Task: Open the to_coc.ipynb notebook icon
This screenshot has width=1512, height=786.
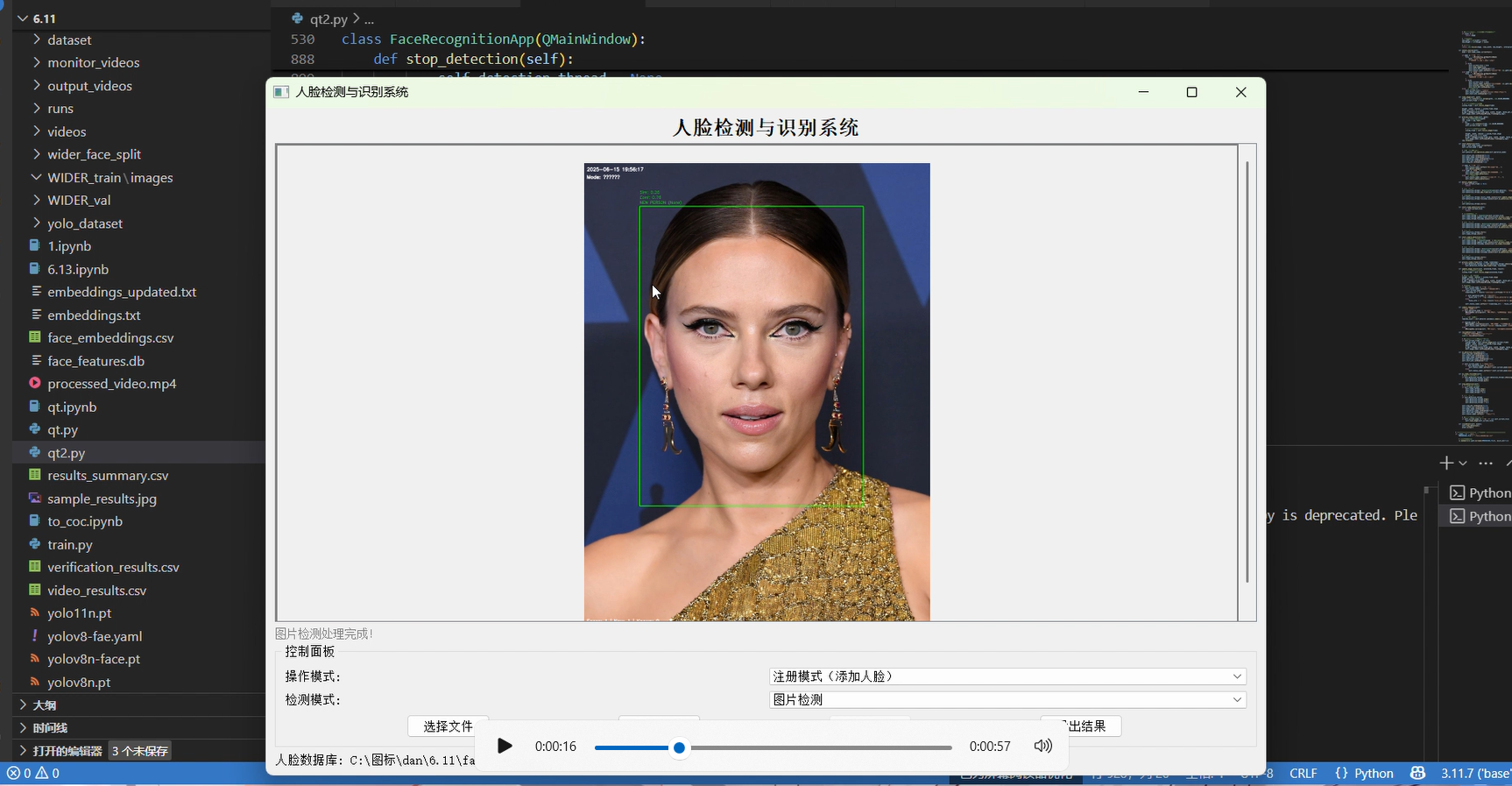Action: point(35,520)
